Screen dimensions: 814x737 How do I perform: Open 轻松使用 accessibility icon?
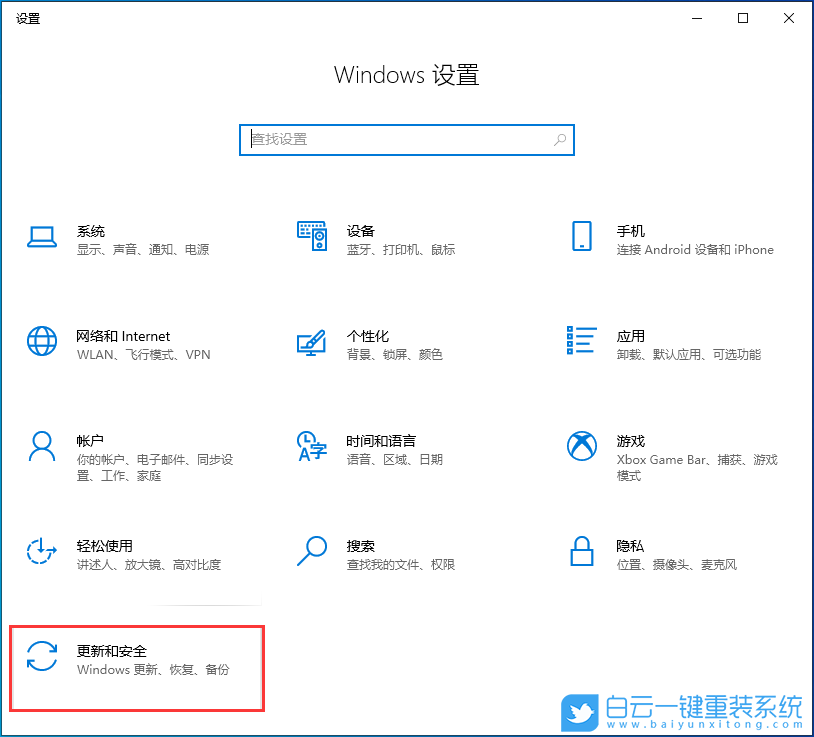point(41,552)
